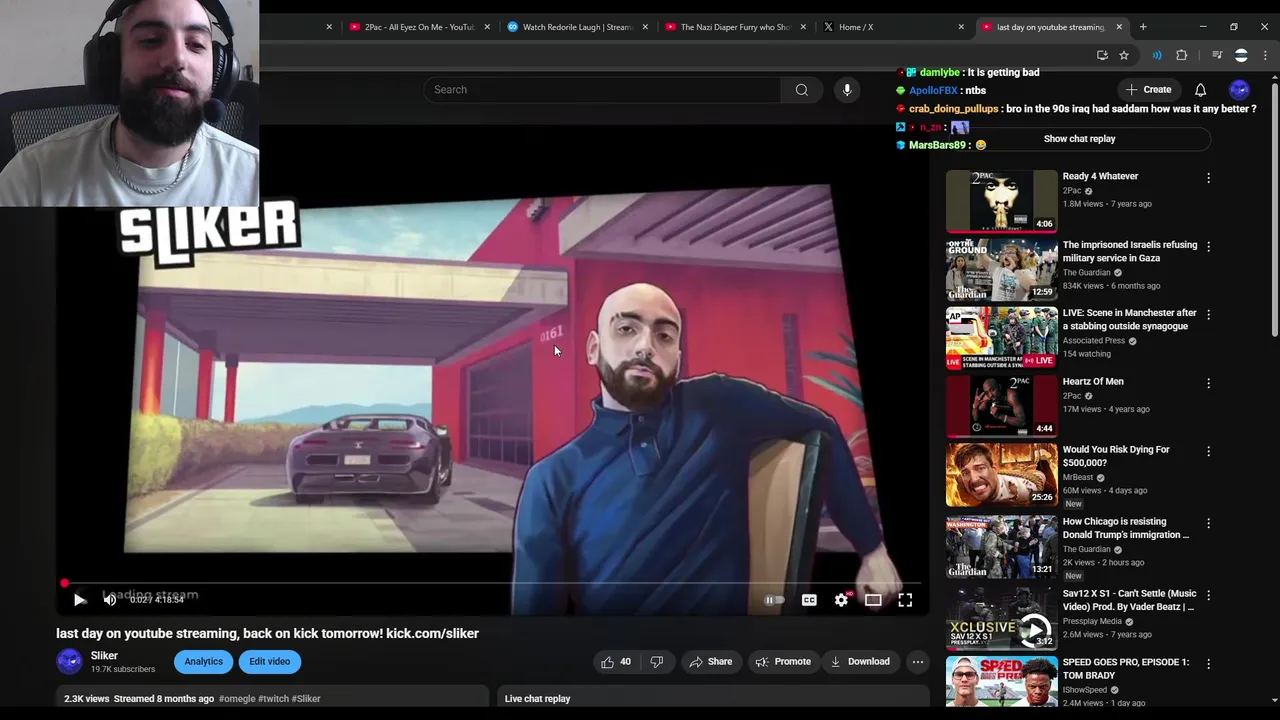The height and width of the screenshot is (720, 1280).
Task: Open Sliker channel avatar
Action: click(69, 661)
